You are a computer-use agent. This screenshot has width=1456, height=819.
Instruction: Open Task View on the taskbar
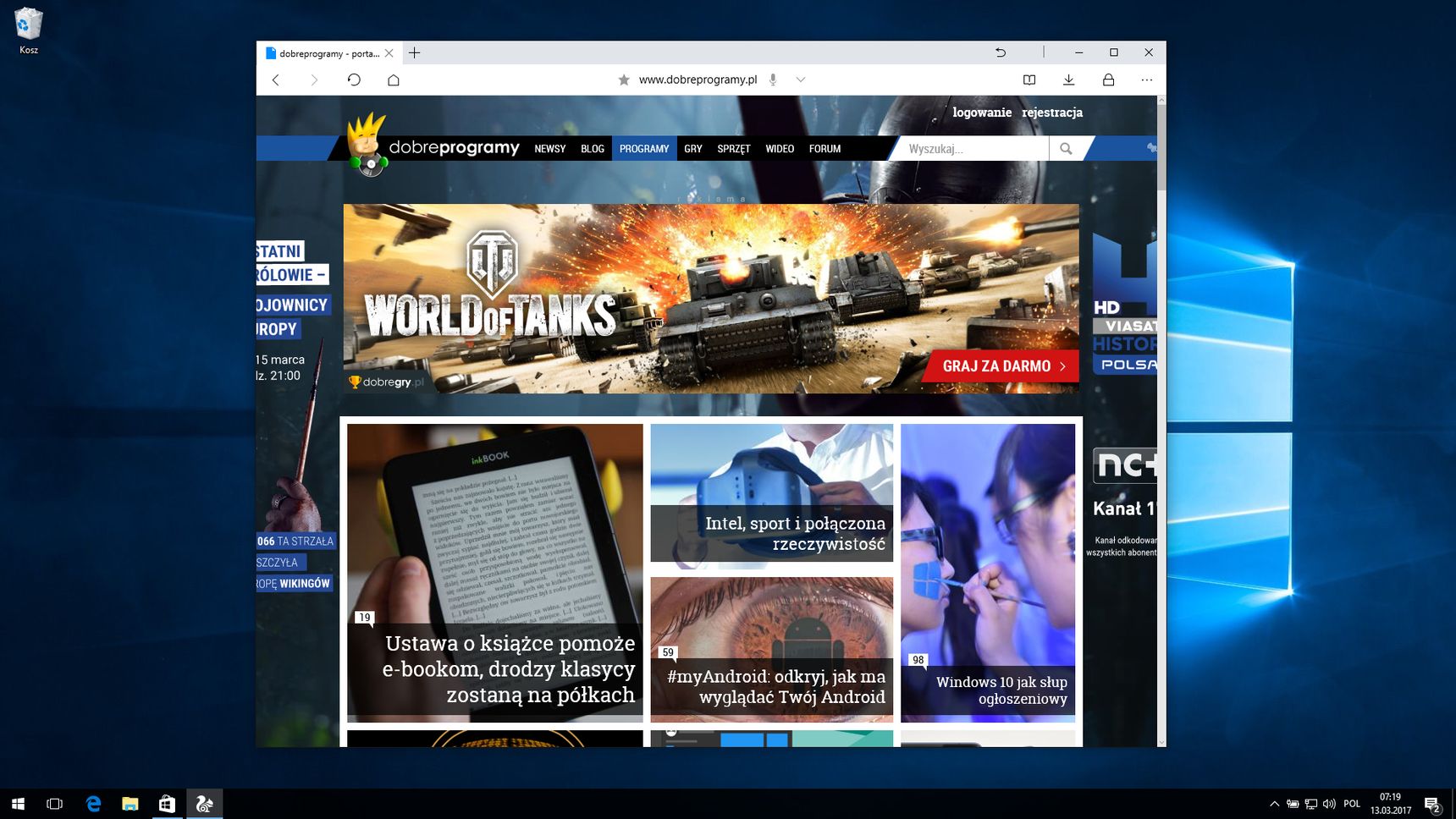point(55,804)
